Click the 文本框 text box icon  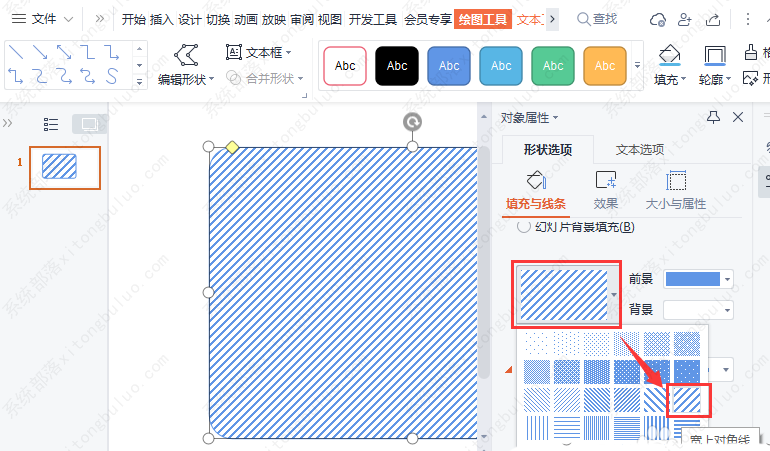(x=234, y=52)
